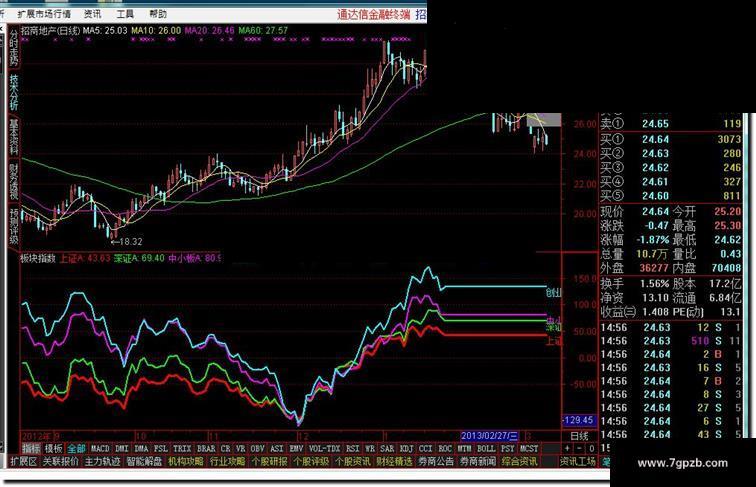Click the plus zoom-in button
The image size is (756, 487).
(567, 448)
